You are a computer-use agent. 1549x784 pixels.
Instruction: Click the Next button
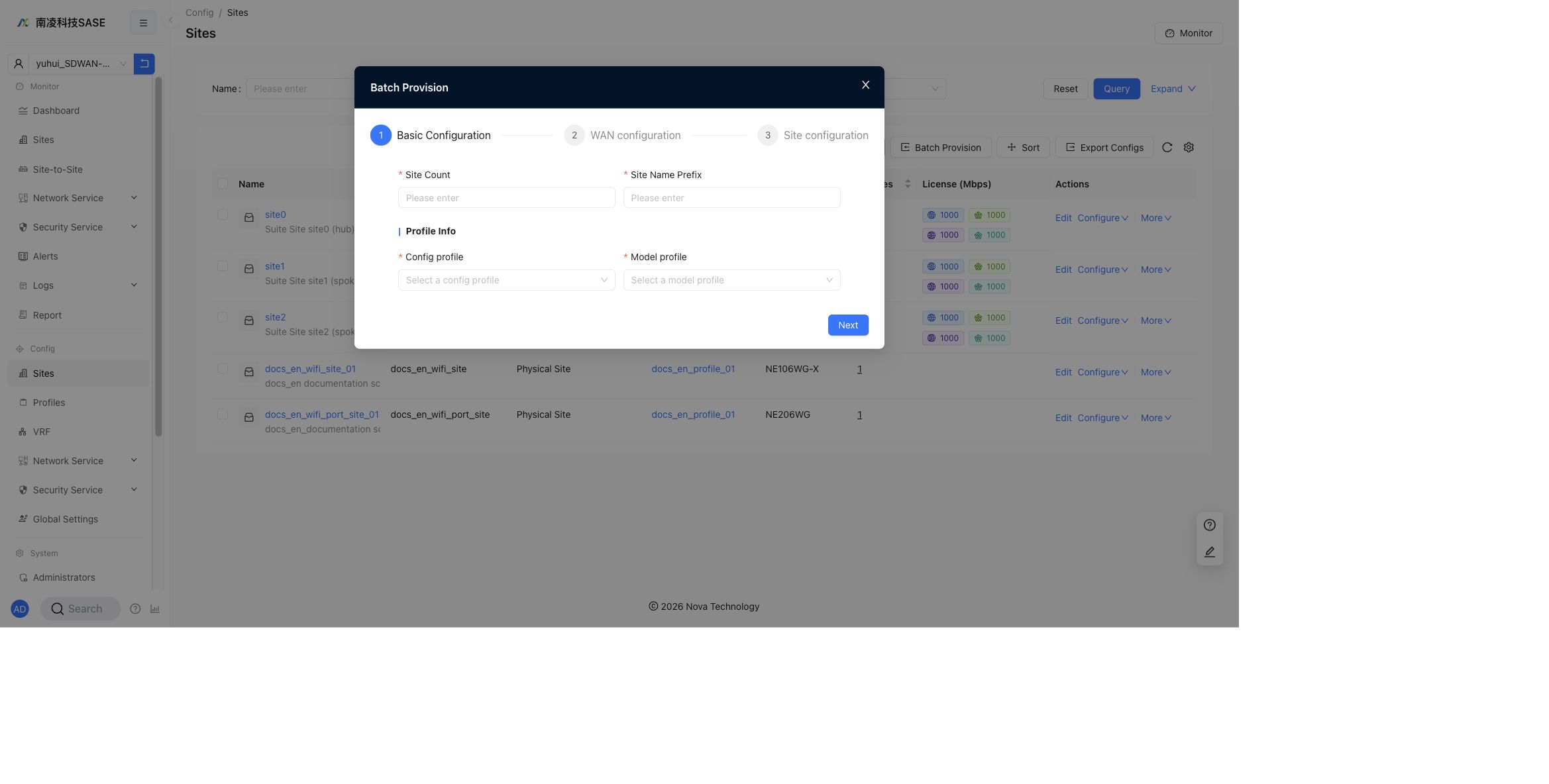pos(848,325)
